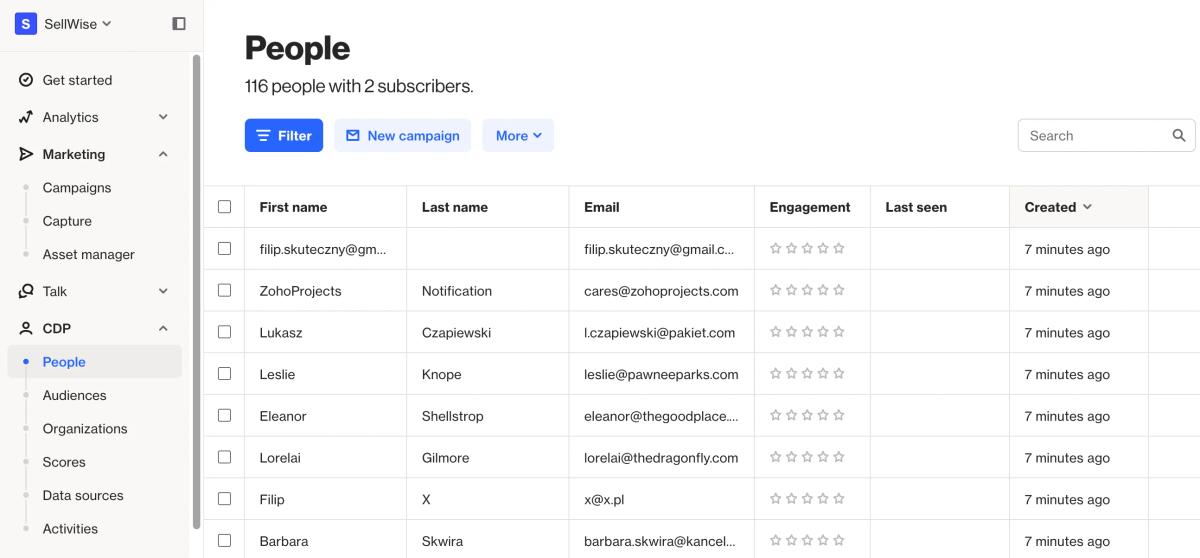Screen dimensions: 1200x558
Task: Click last name cell Gilmore
Action: (445, 458)
